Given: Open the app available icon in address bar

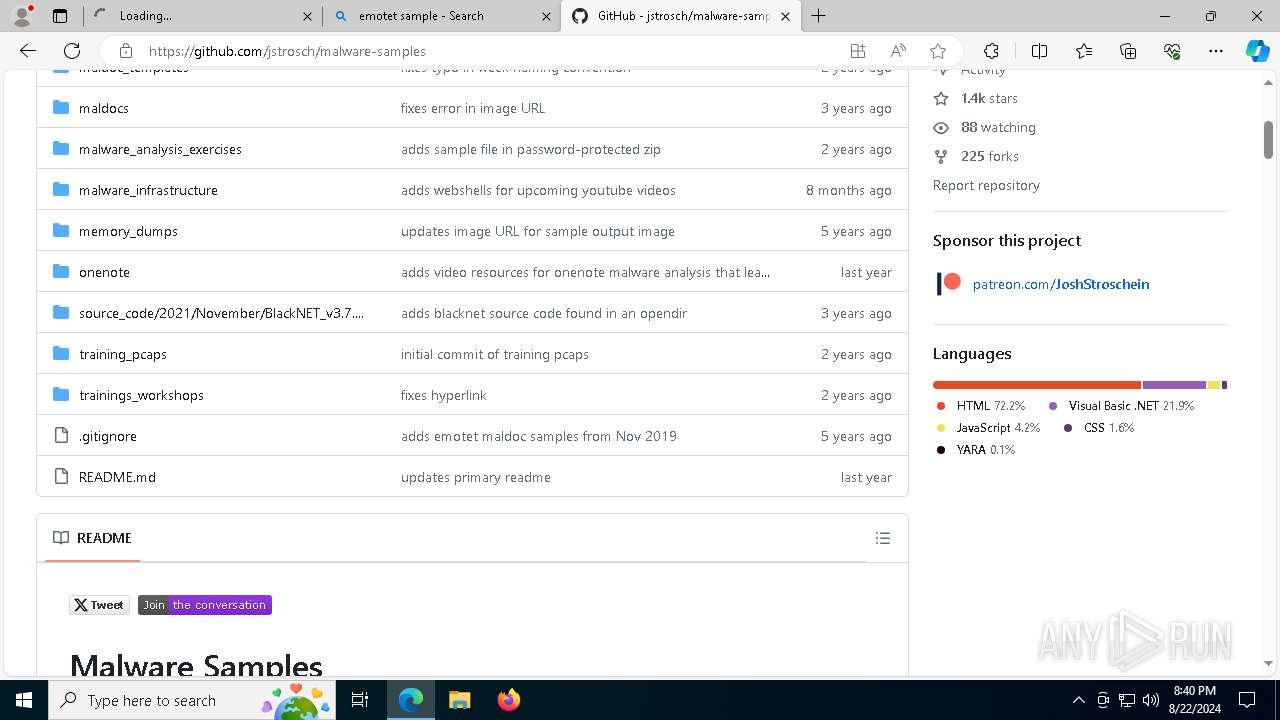Looking at the screenshot, I should coord(857,51).
